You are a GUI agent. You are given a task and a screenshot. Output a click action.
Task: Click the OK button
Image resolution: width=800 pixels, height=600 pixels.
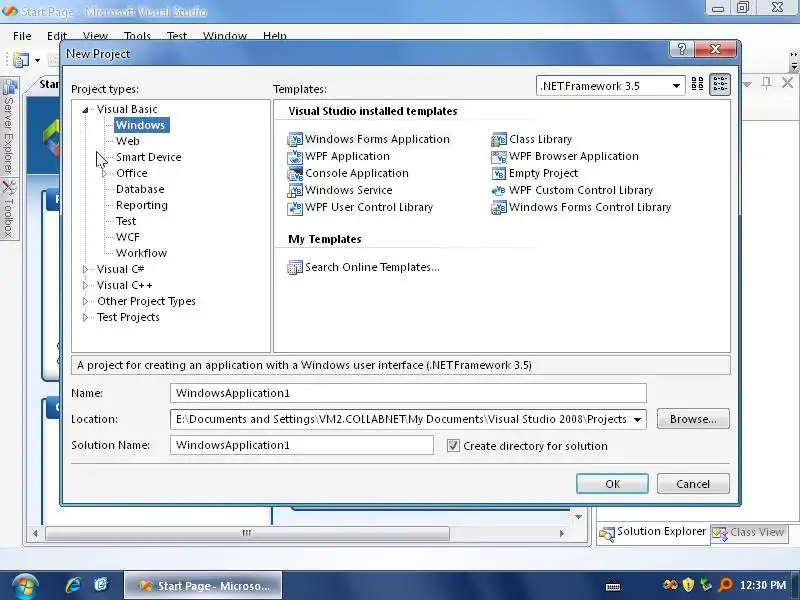pos(612,484)
